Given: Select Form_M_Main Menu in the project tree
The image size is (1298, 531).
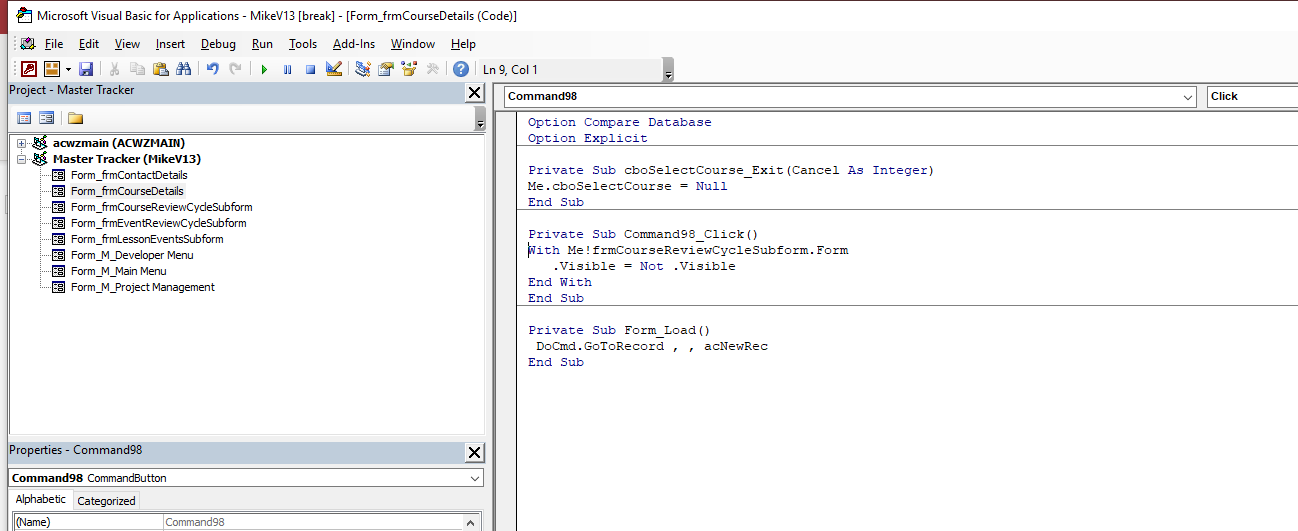Looking at the screenshot, I should tap(118, 271).
